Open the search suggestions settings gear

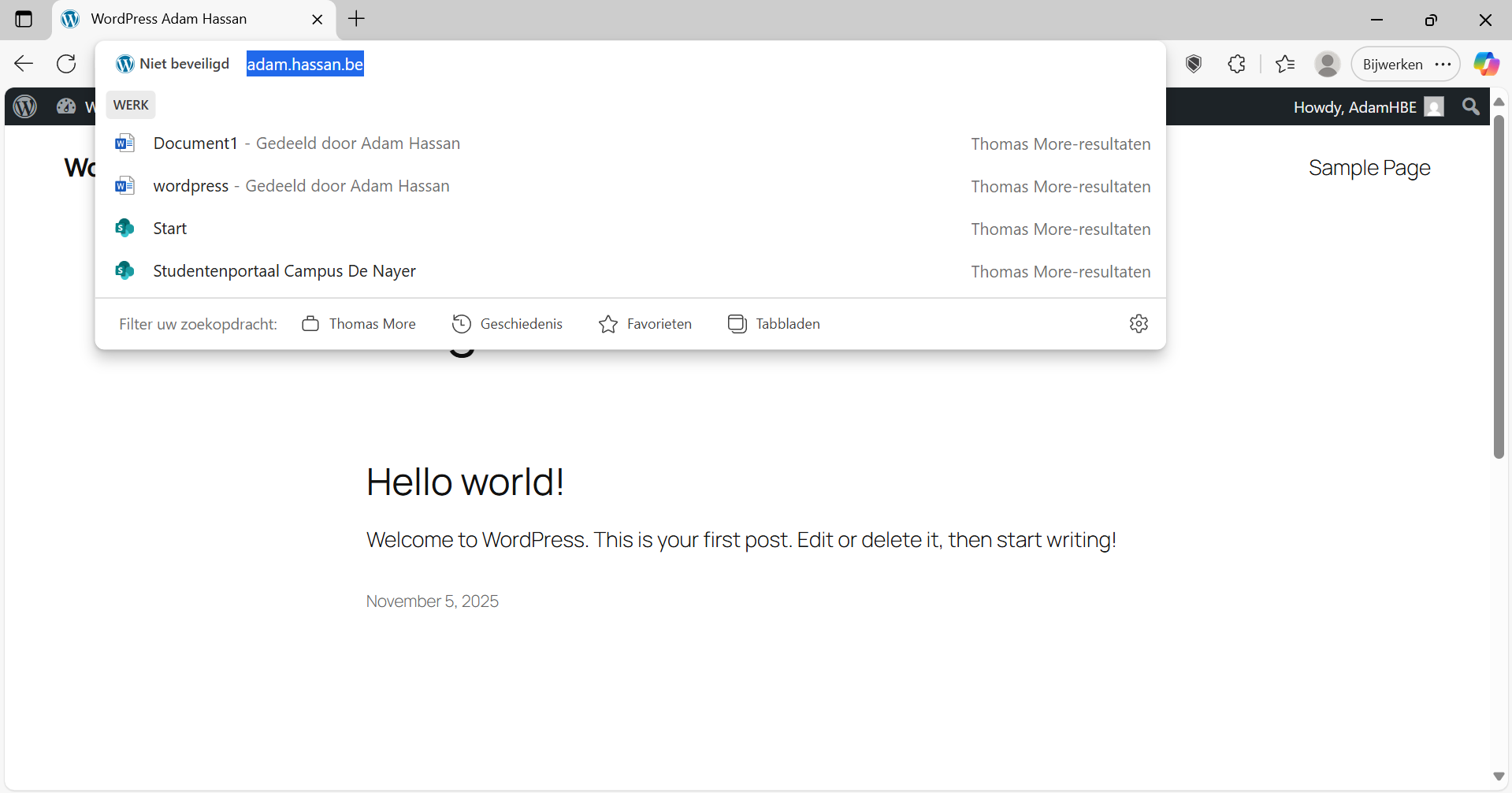[x=1139, y=323]
